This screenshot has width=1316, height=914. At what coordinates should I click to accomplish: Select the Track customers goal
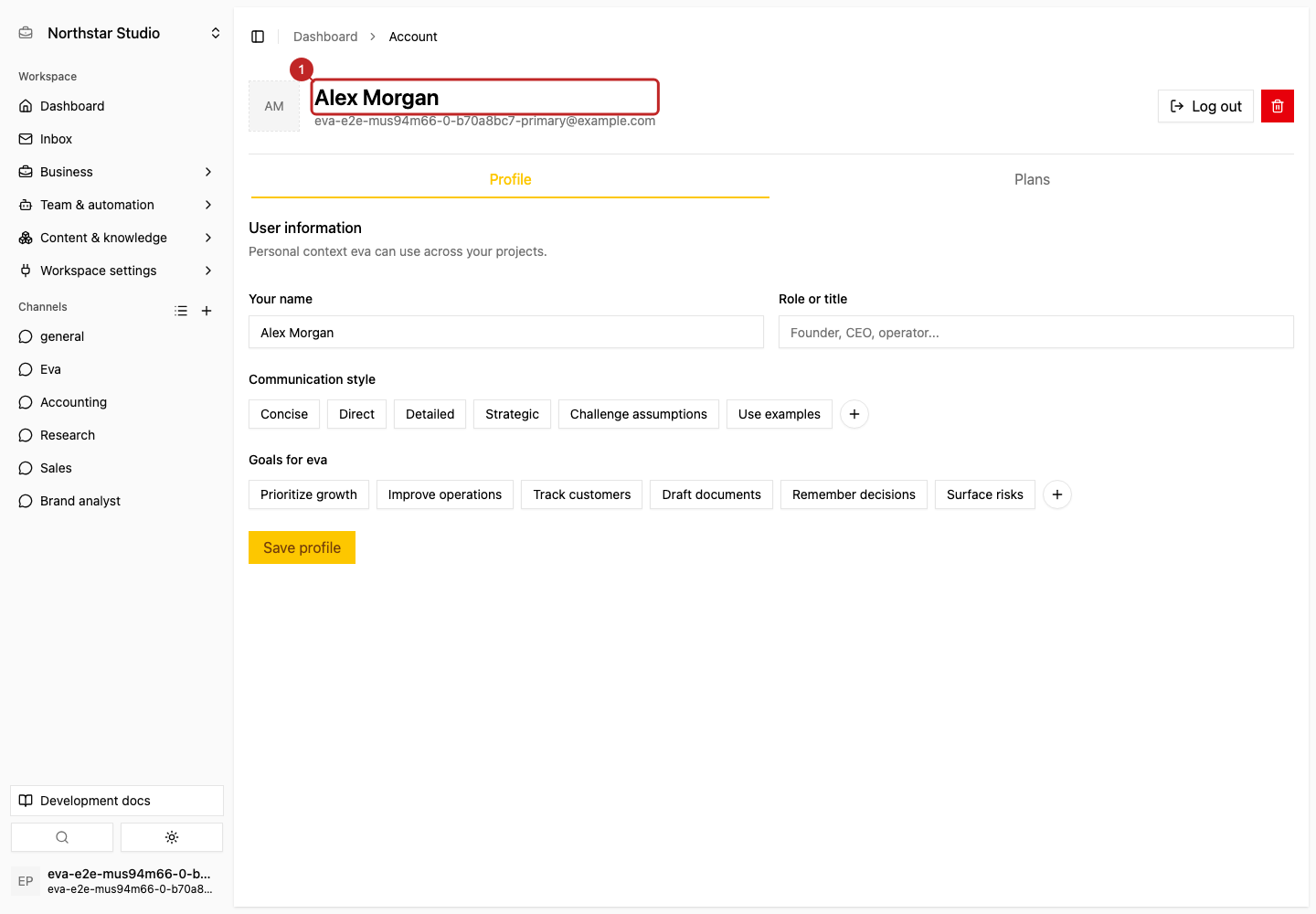582,494
